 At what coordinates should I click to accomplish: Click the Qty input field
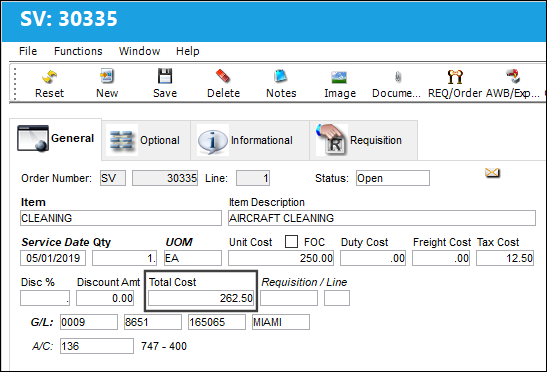(x=125, y=258)
